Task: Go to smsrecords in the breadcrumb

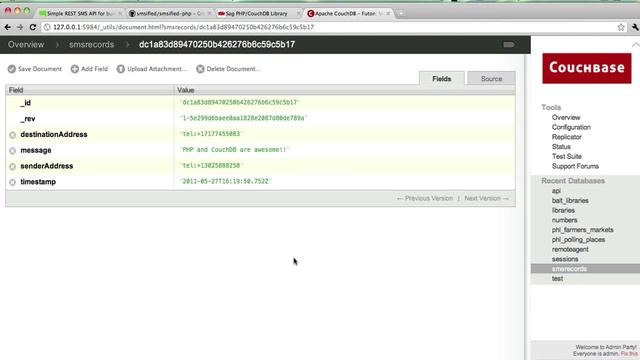Action: 91,44
